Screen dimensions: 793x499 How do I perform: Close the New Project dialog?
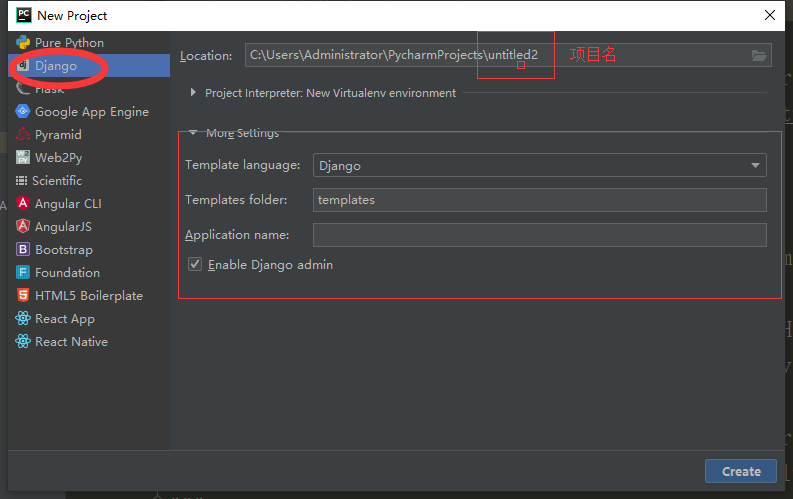[770, 15]
